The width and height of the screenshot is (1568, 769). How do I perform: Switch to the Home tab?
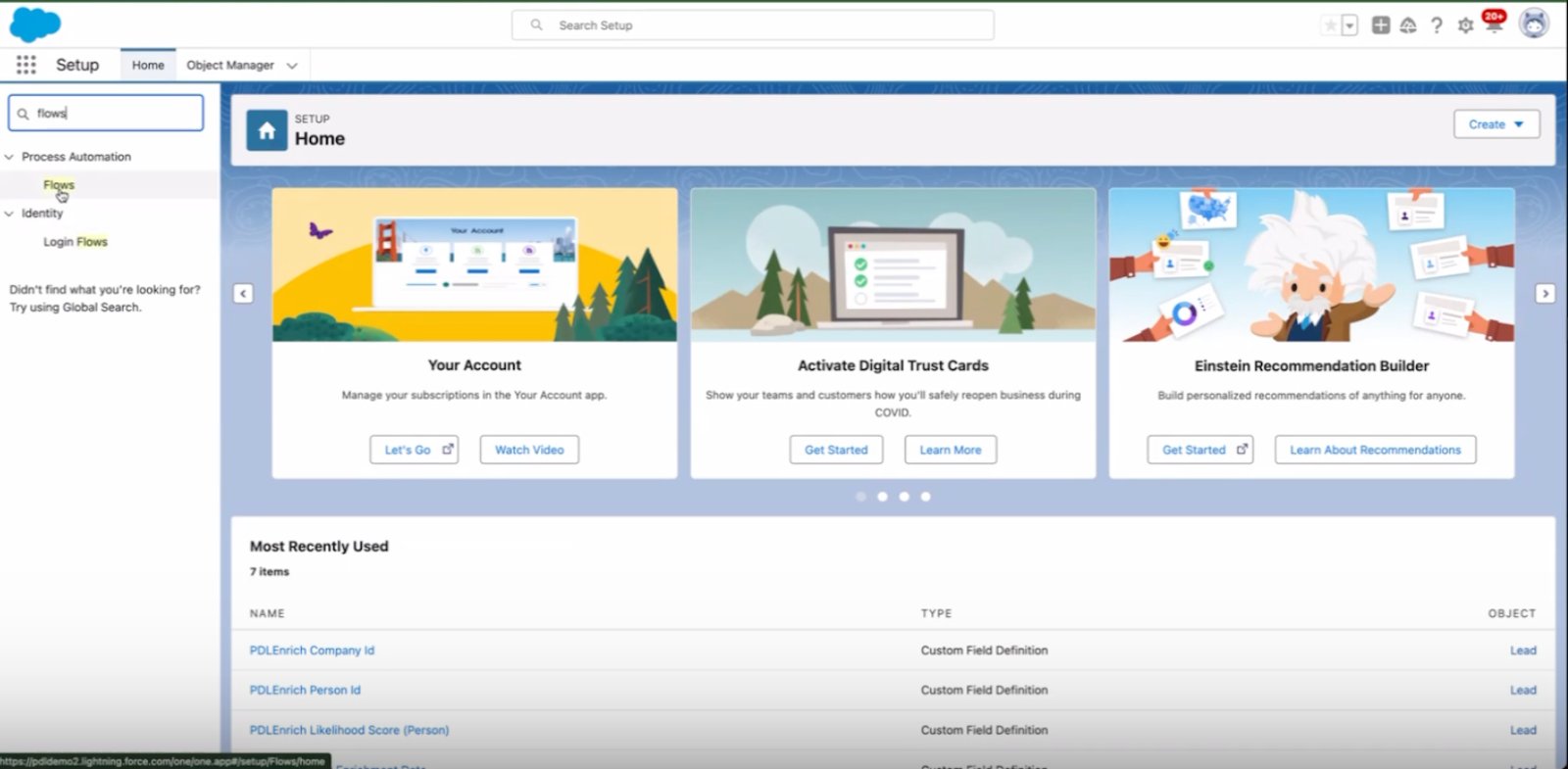pos(148,66)
